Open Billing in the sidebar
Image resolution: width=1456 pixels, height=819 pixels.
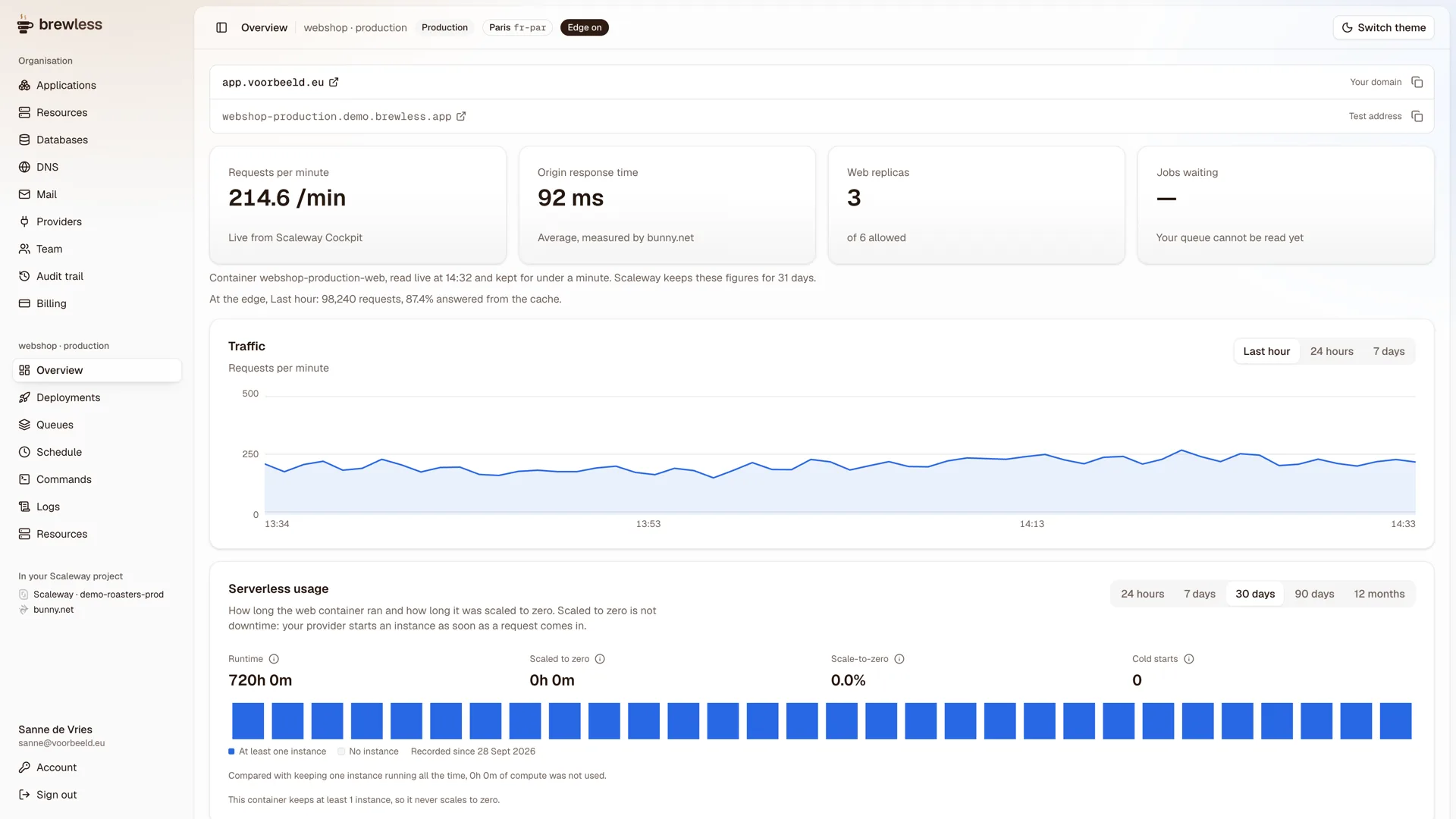[x=97, y=303]
